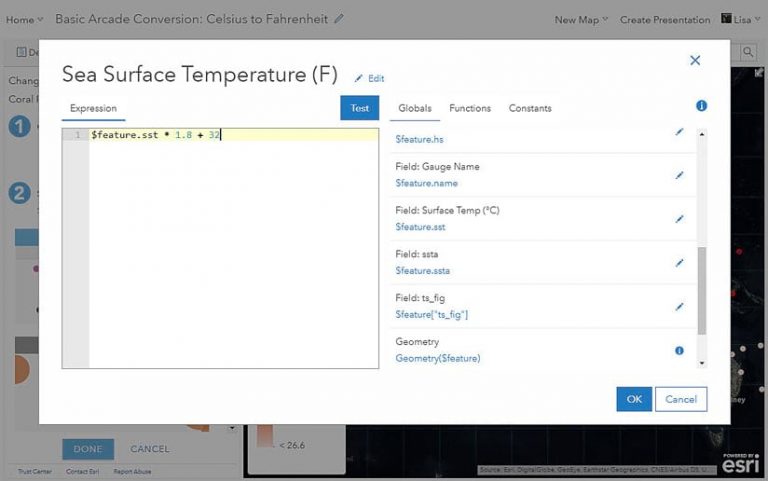The height and width of the screenshot is (481, 768).
Task: Click pencil icon next to Gauge Name field
Action: 679,175
